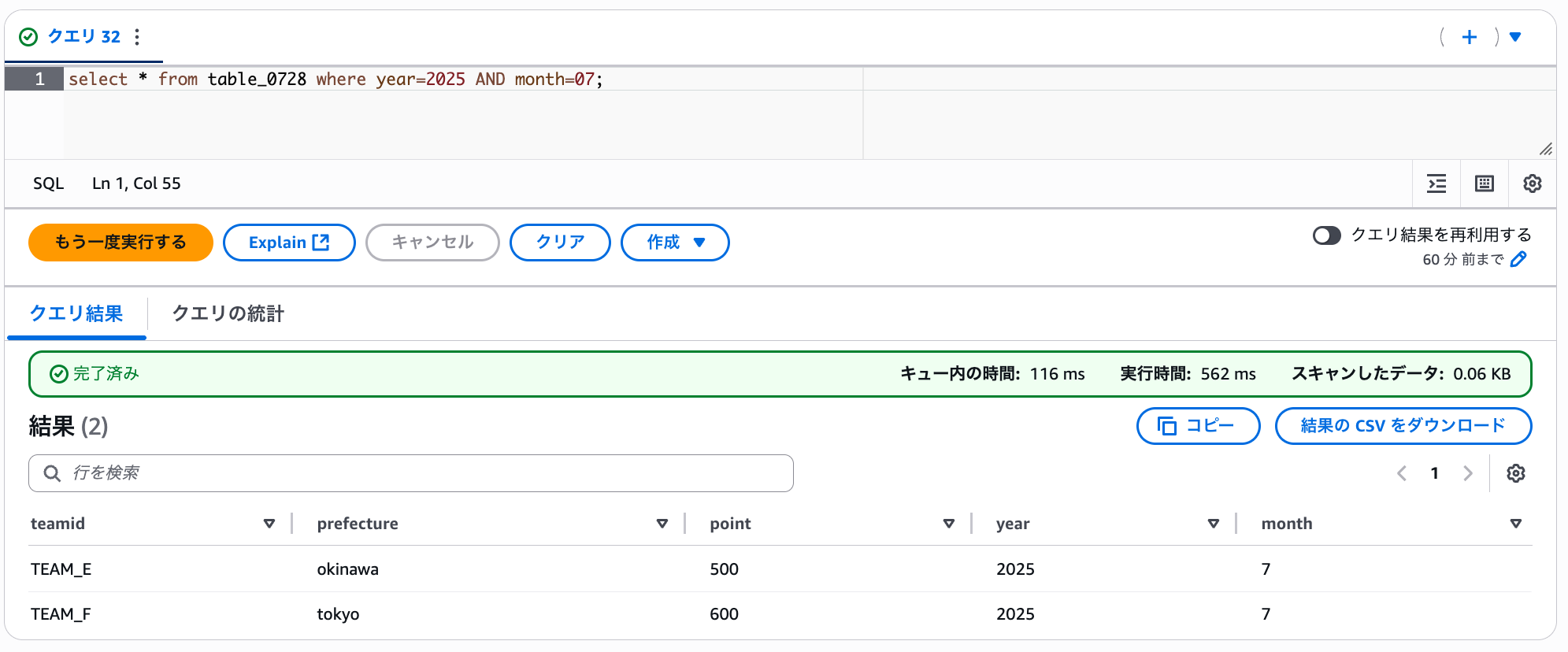Expand the query tabs dropdown arrow
The image size is (1568, 652).
point(1515,37)
